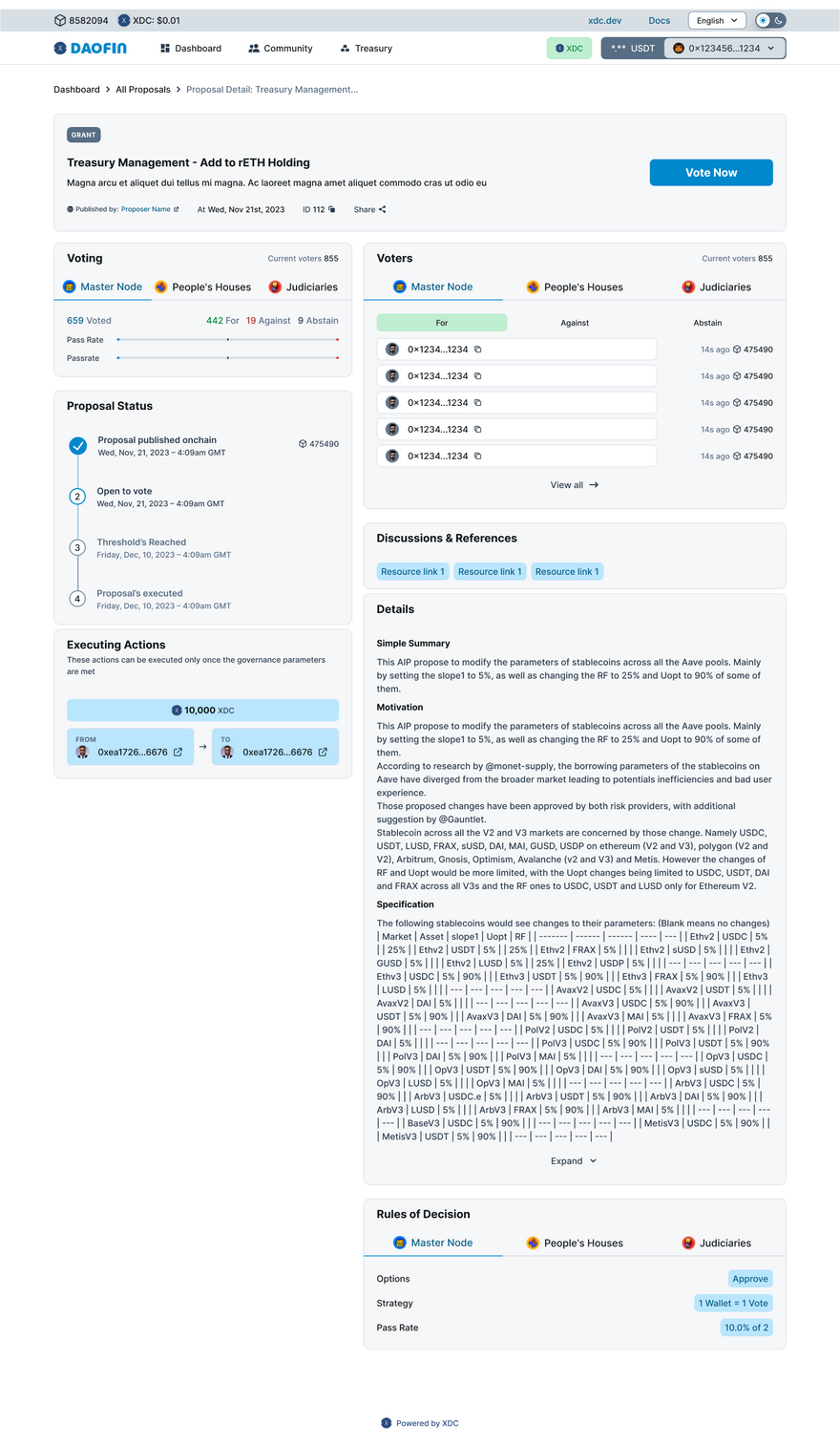Click the Share icon in the proposal header
Image resolution: width=840 pixels, height=1445 pixels.
click(x=383, y=209)
